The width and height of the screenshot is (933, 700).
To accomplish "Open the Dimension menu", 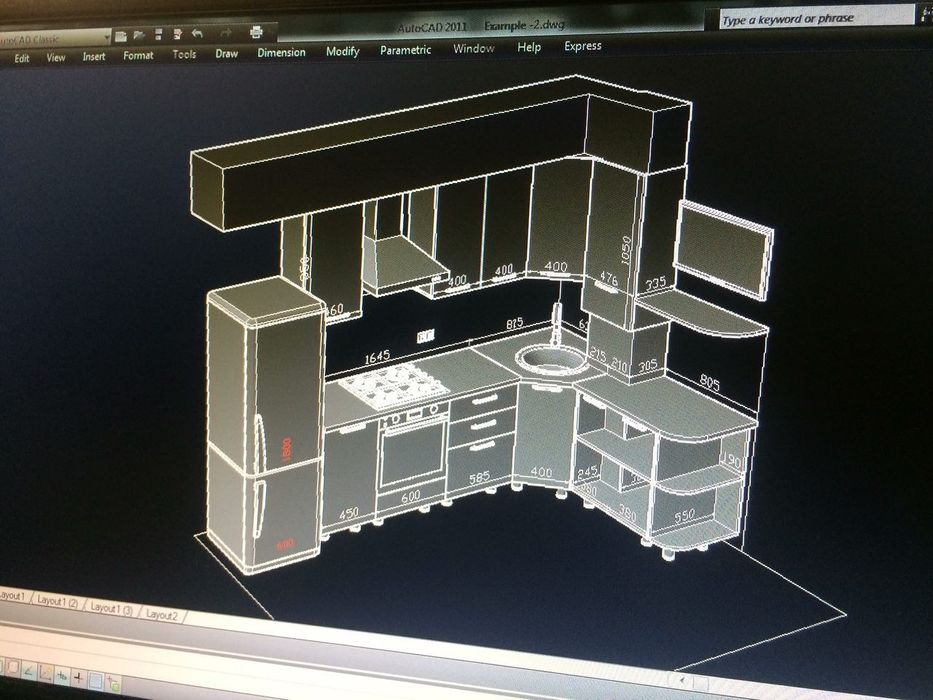I will pos(281,52).
